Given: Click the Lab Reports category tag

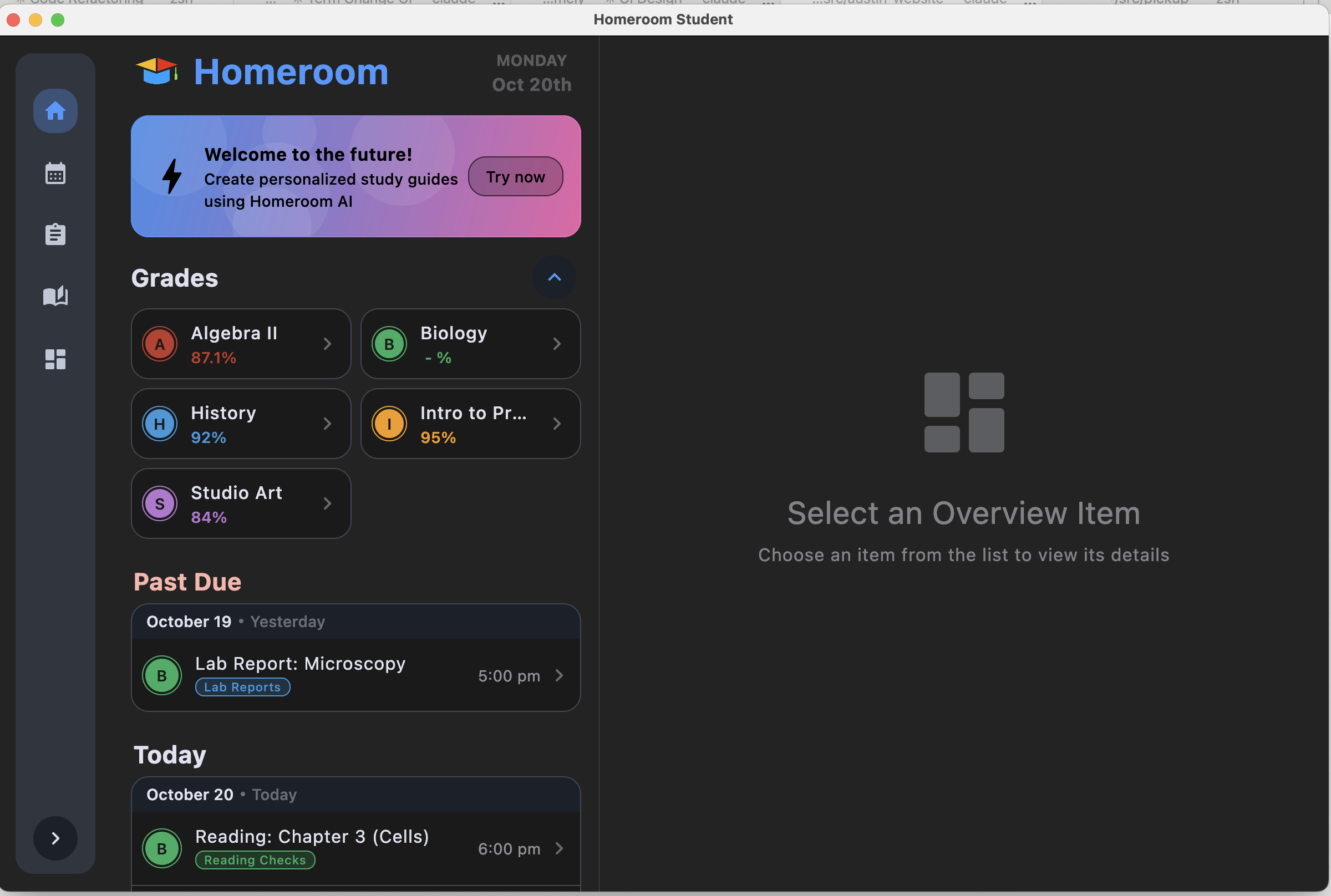Looking at the screenshot, I should [242, 687].
